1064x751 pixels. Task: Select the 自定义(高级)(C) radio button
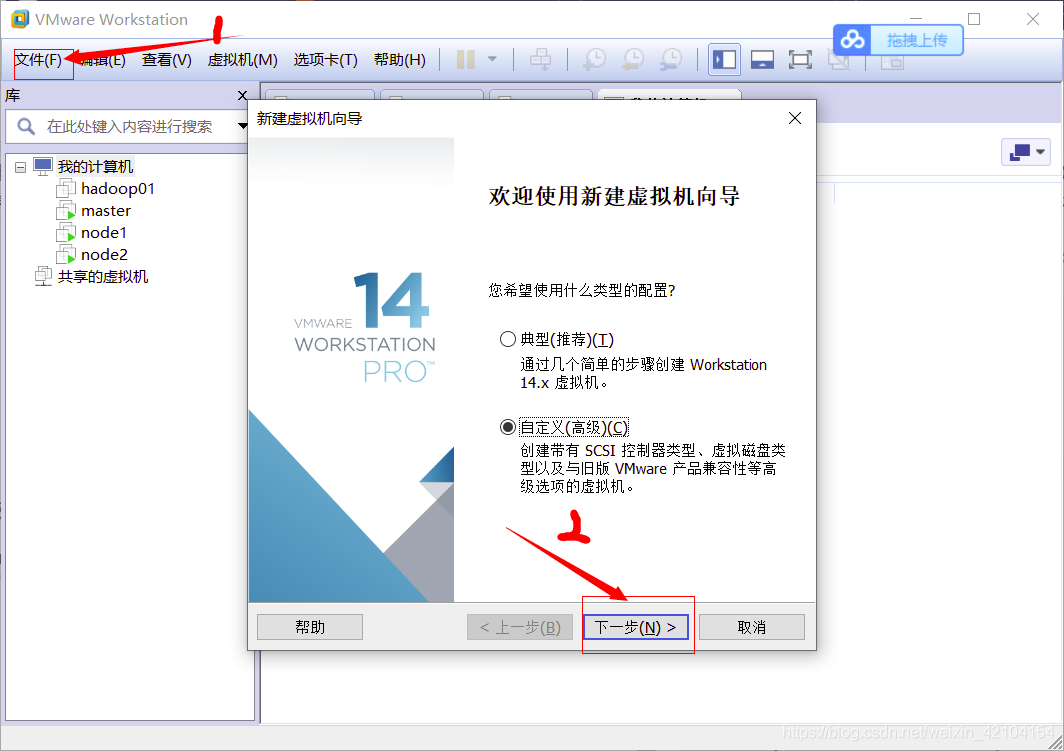(x=508, y=427)
